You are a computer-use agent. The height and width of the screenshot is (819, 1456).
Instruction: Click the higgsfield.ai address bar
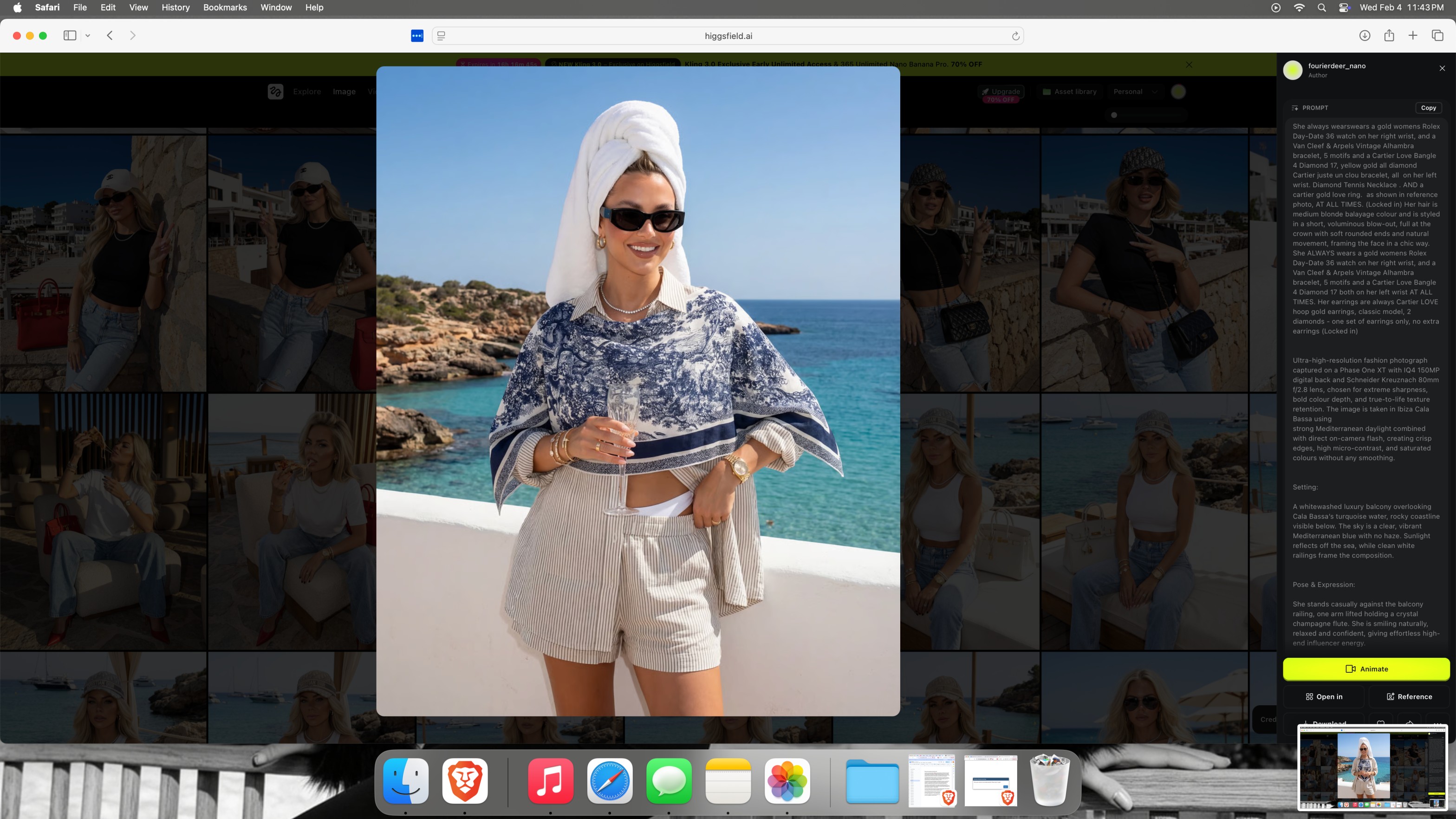pyautogui.click(x=728, y=36)
